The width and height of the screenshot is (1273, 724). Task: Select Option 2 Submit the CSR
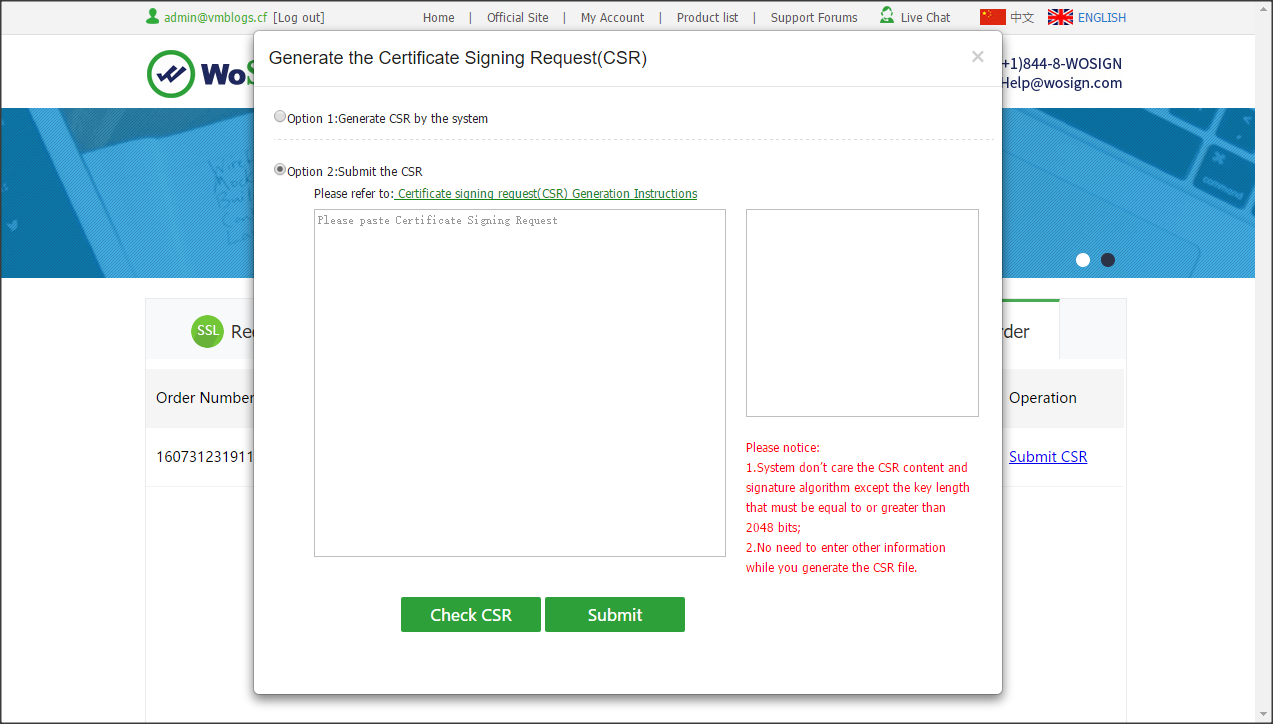click(280, 170)
